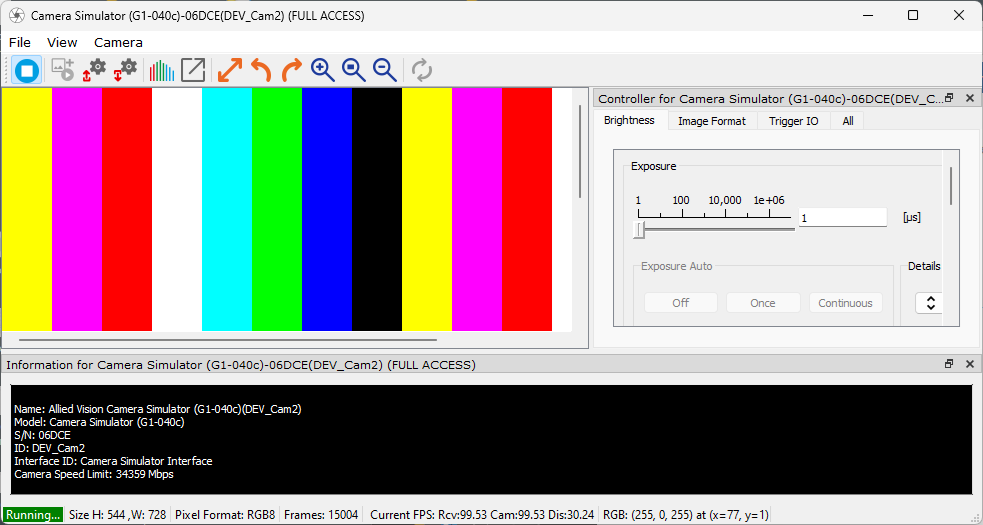Float the Controller panel window

point(949,98)
